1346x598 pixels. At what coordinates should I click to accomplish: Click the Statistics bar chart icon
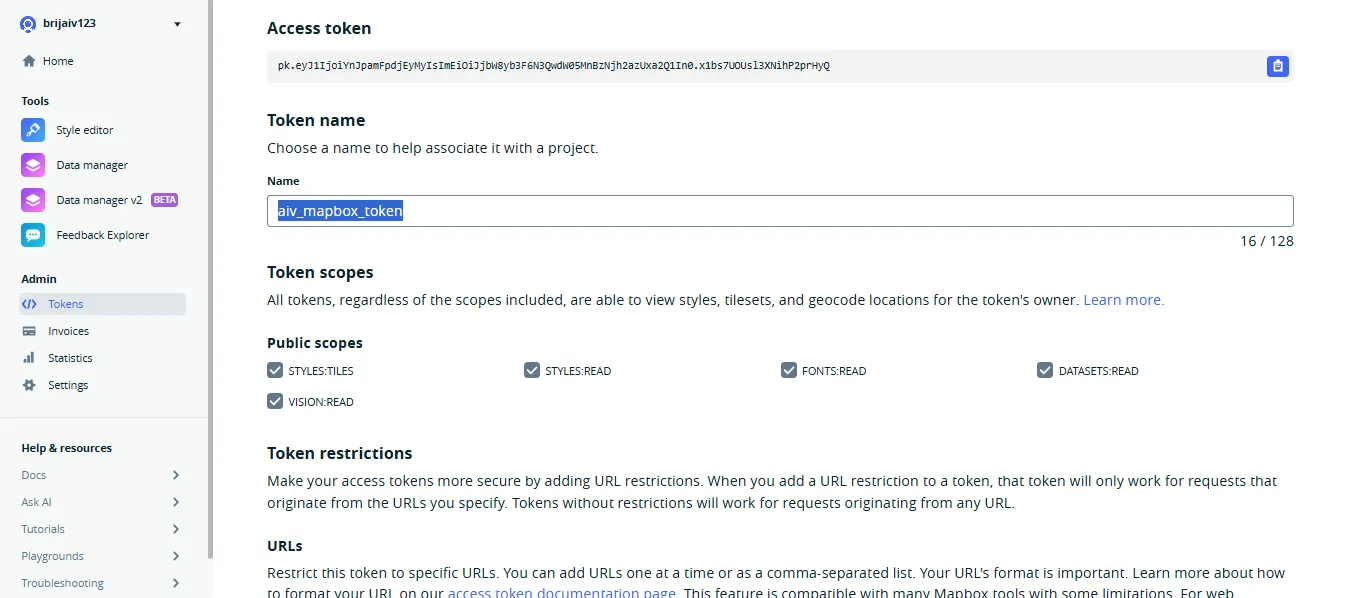(29, 358)
